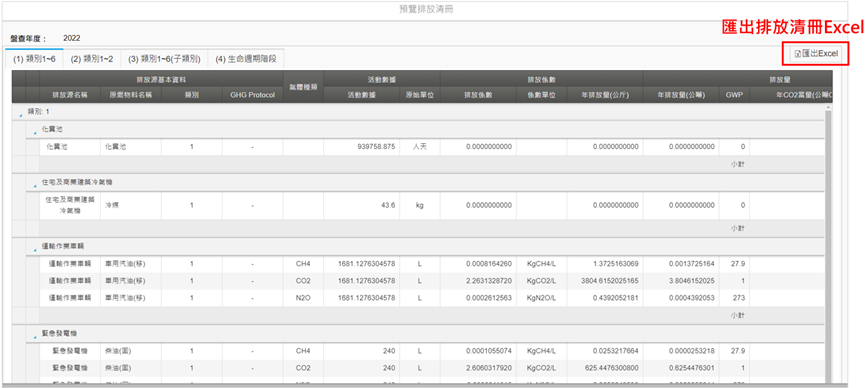Image resolution: width=865 pixels, height=388 pixels.
Task: Open the (3) 類別1~6(子類別) tab
Action: click(x=164, y=59)
